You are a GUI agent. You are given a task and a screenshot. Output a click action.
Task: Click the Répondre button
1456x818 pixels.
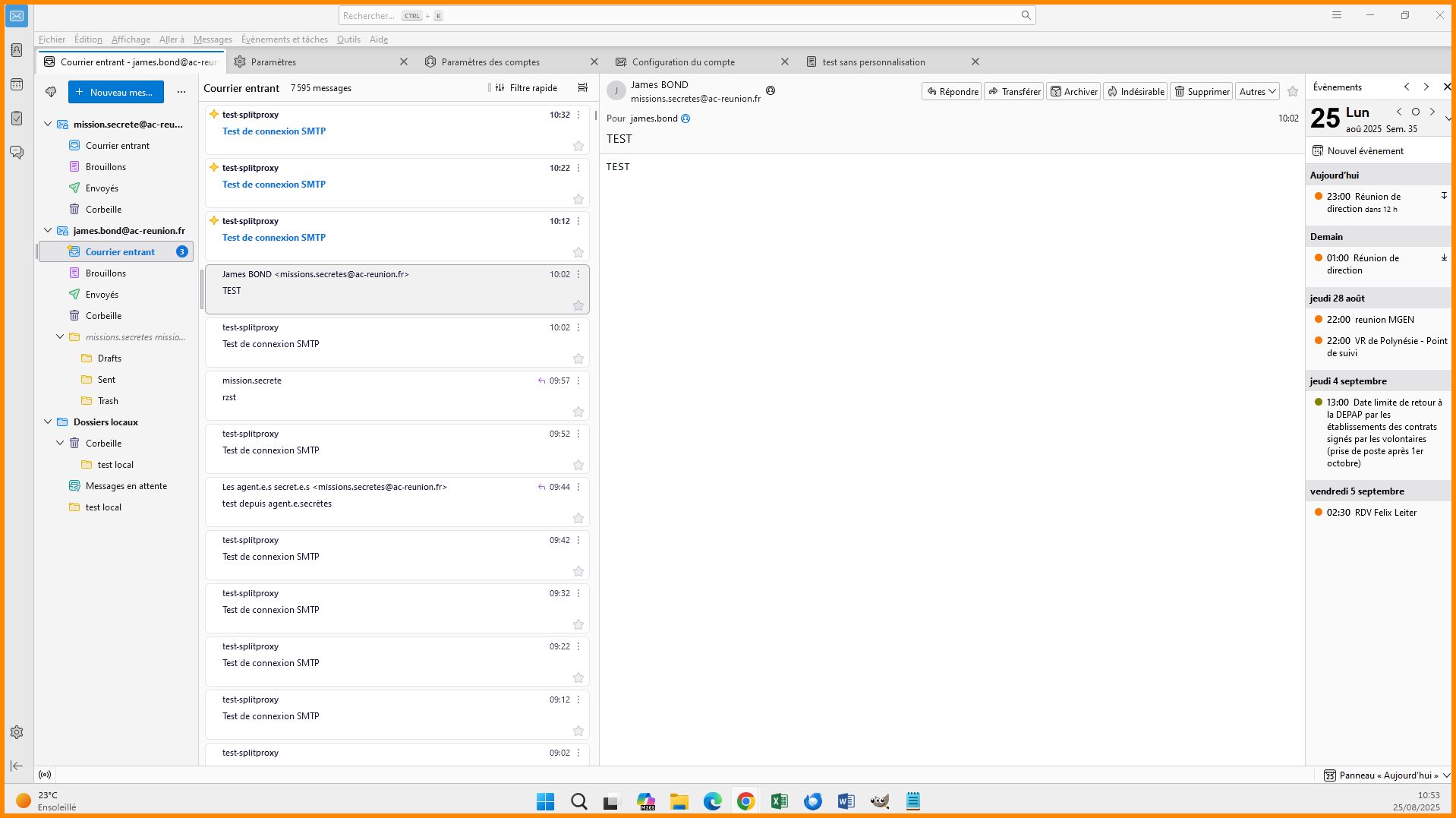click(952, 92)
